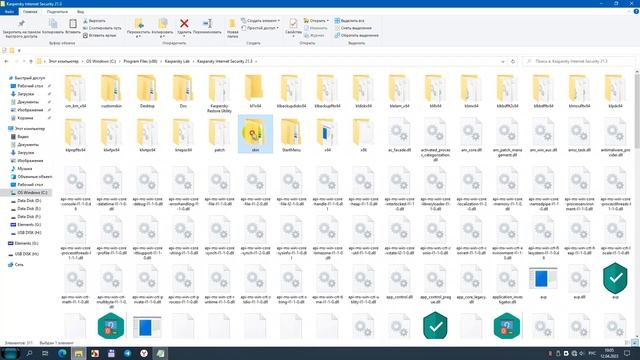The height and width of the screenshot is (360, 640).
Task: Click Paste shortcut (Вставить ярлык) in ribbon
Action: [x=100, y=36]
